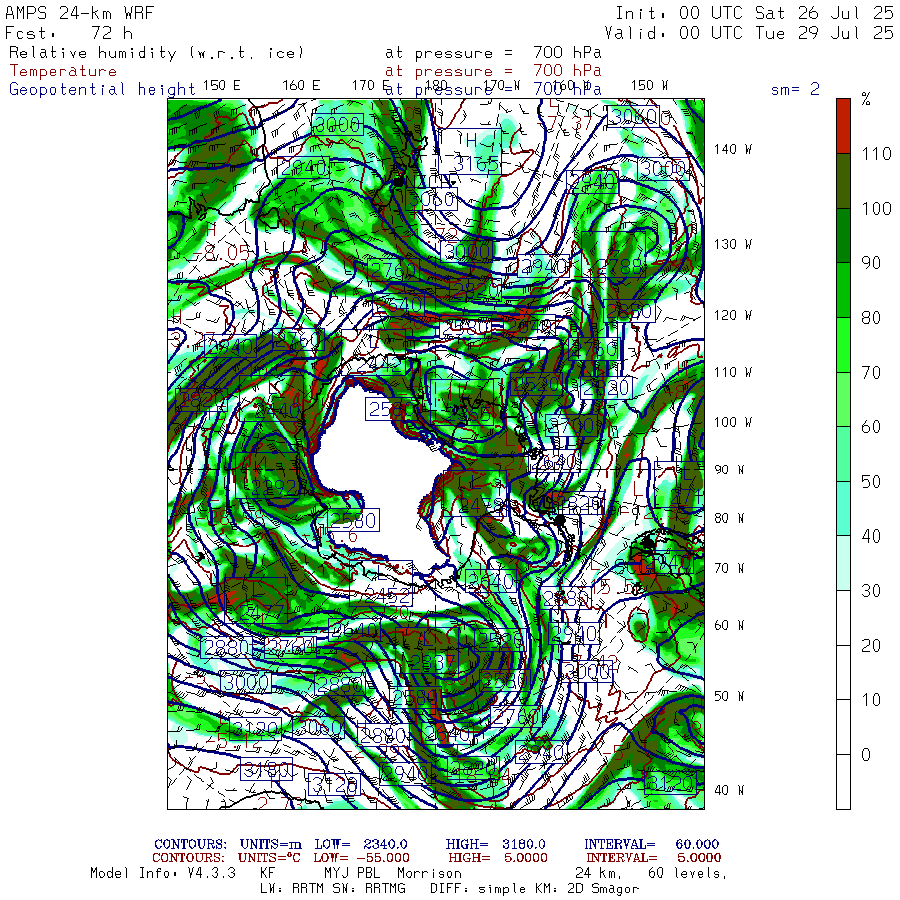Click the '50' colorbar tick label

pyautogui.click(x=871, y=482)
